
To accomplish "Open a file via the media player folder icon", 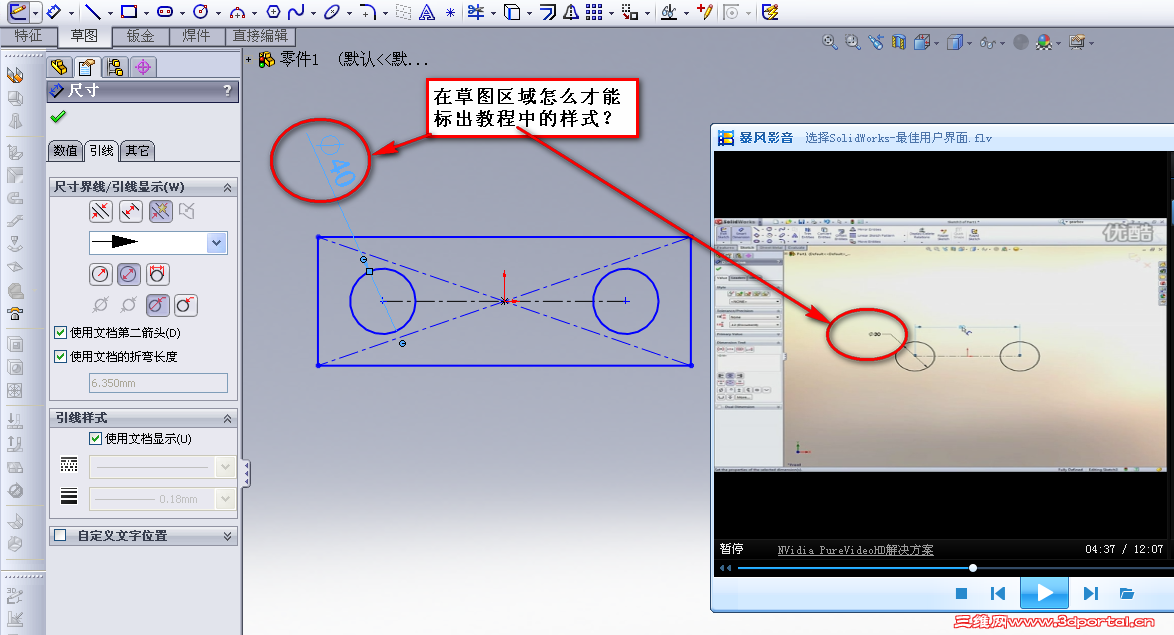I will (x=1127, y=593).
